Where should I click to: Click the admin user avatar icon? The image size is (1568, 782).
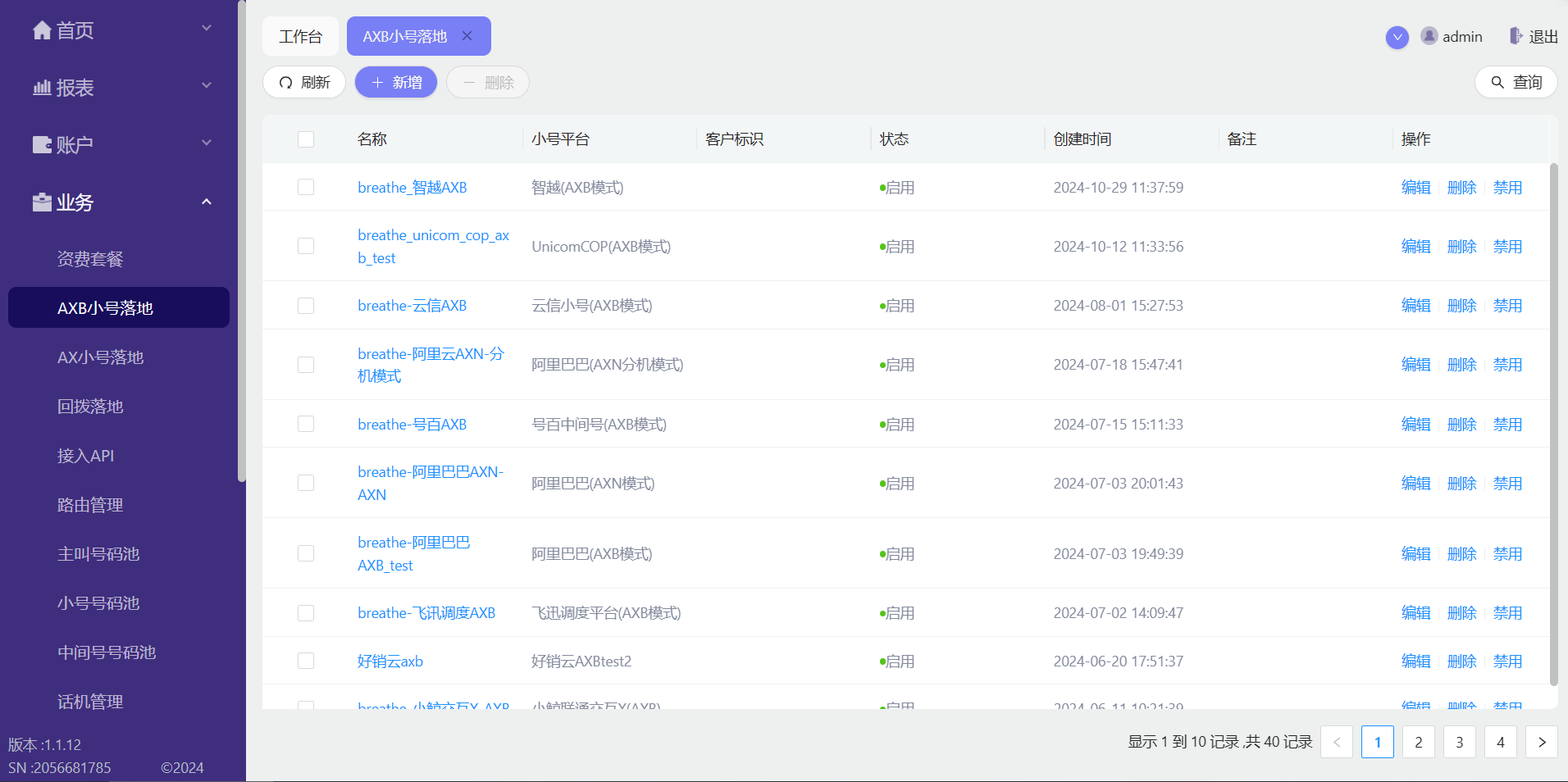[1429, 36]
